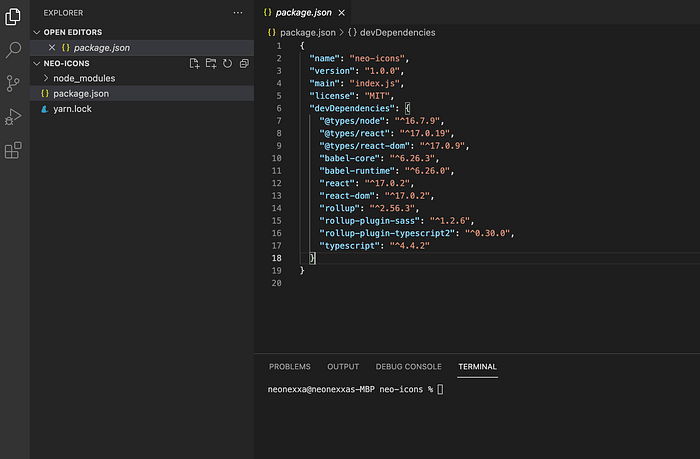Select the package.json editor tab
700x459 pixels.
click(303, 13)
